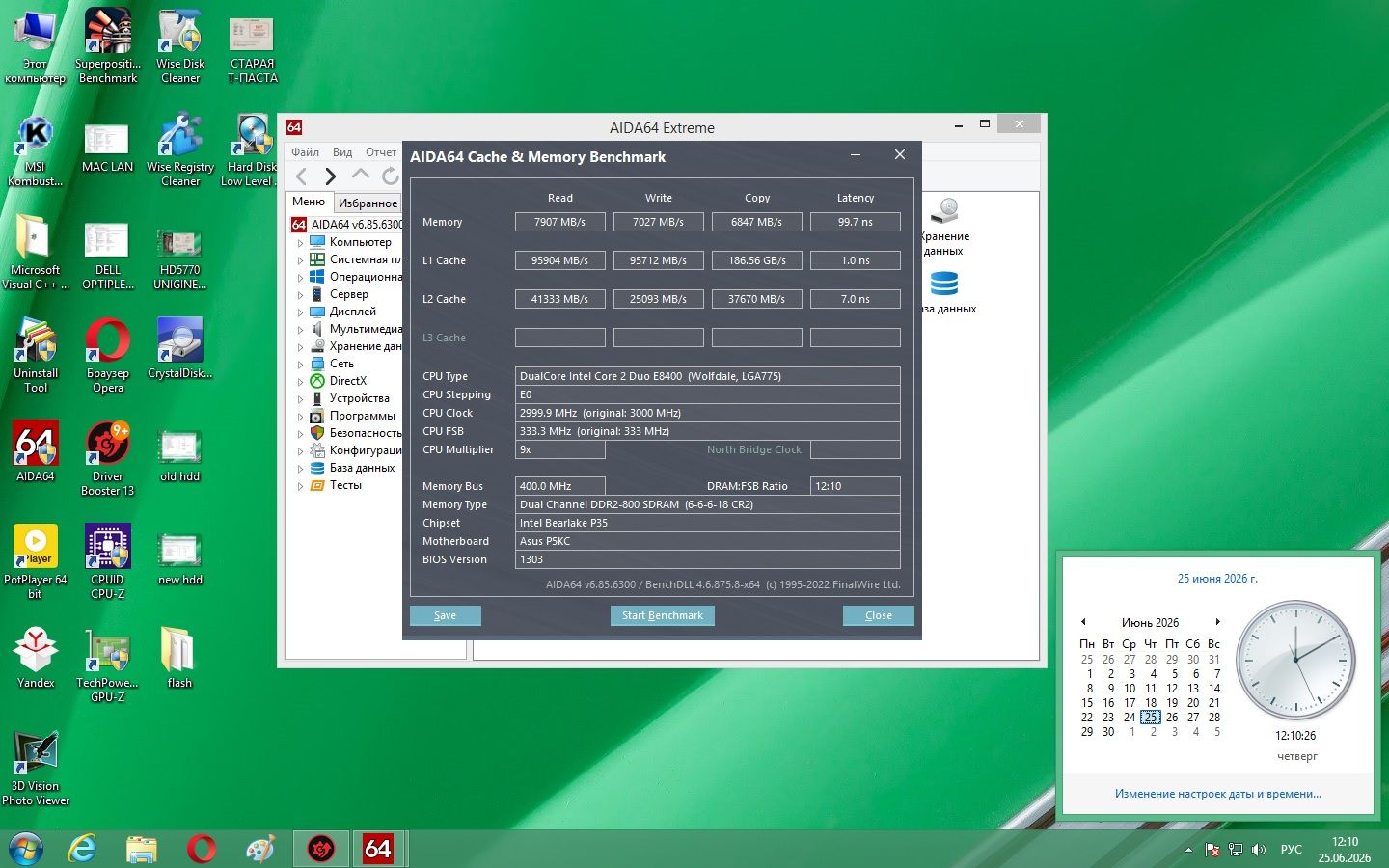The height and width of the screenshot is (868, 1389).
Task: Click the AIDA64 forward navigation arrow
Action: [331, 176]
